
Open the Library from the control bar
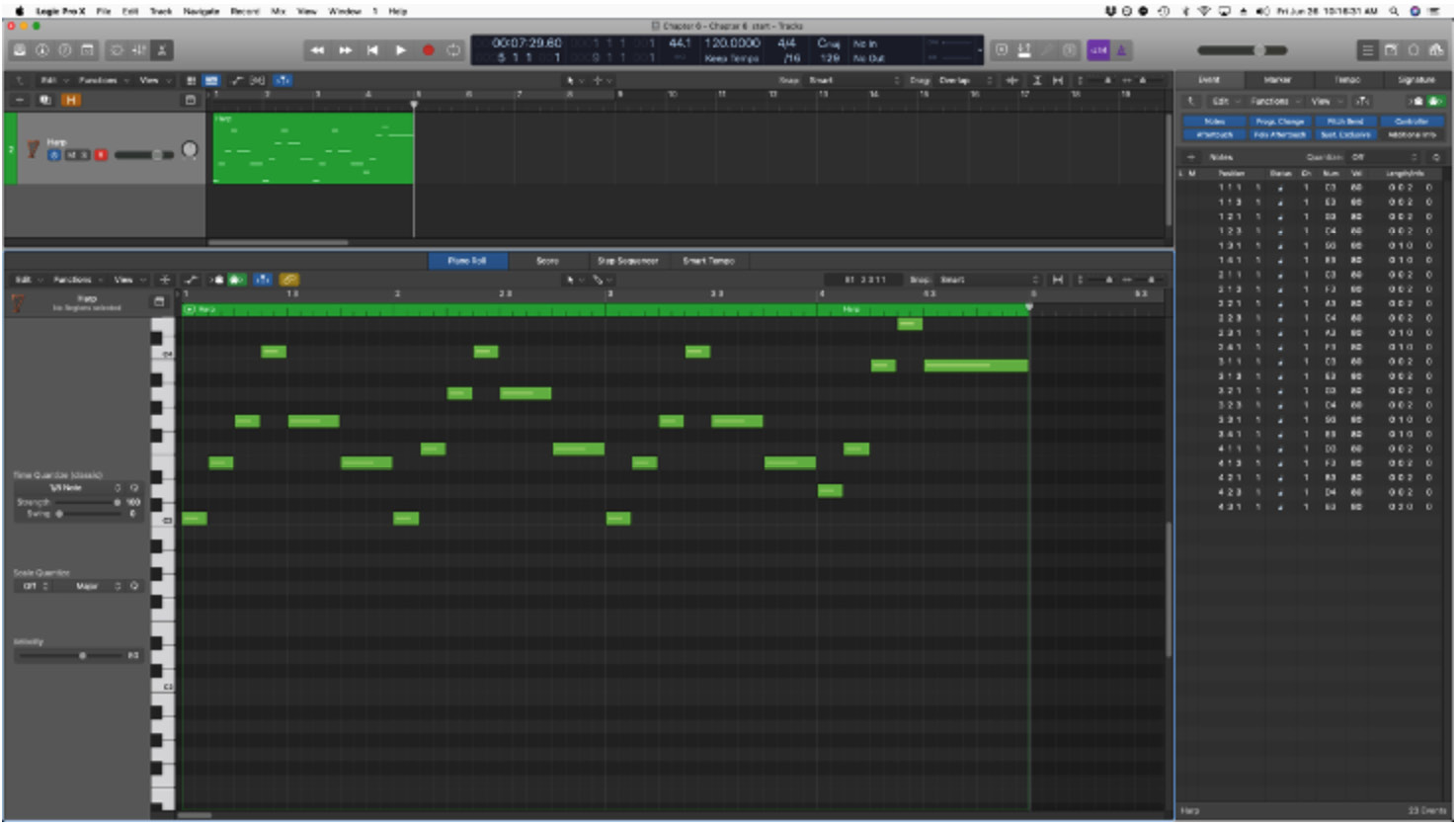(x=21, y=50)
